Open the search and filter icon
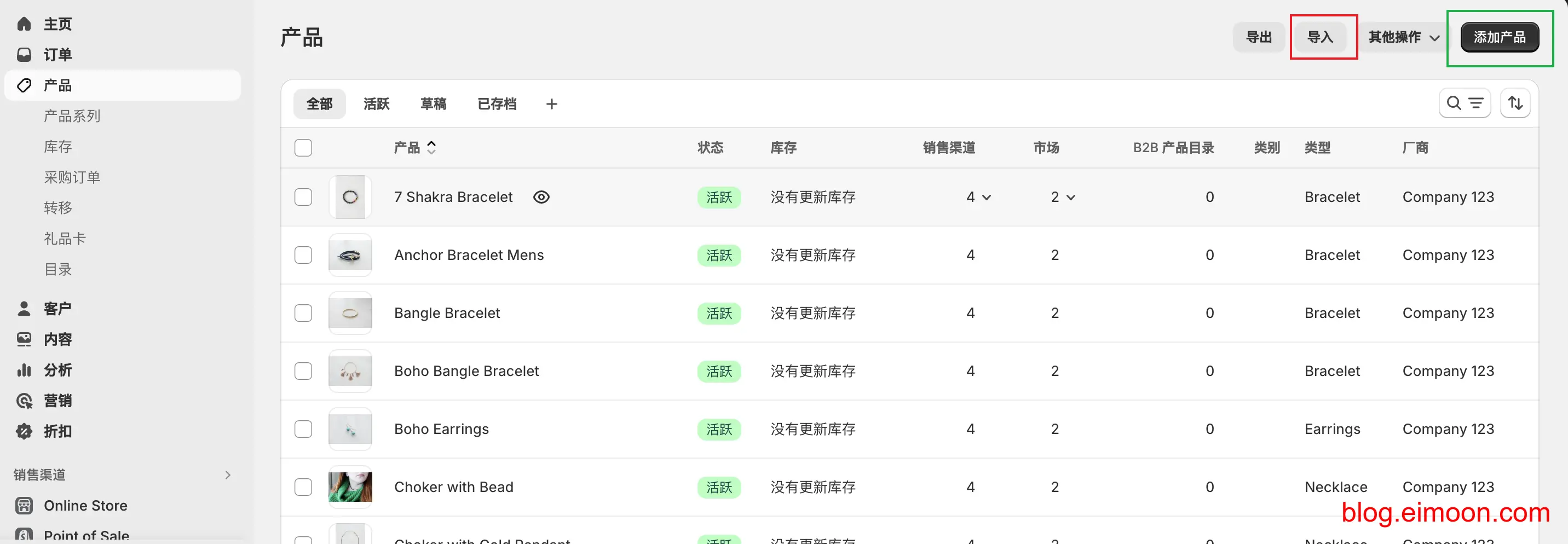The width and height of the screenshot is (1568, 544). 1464,103
